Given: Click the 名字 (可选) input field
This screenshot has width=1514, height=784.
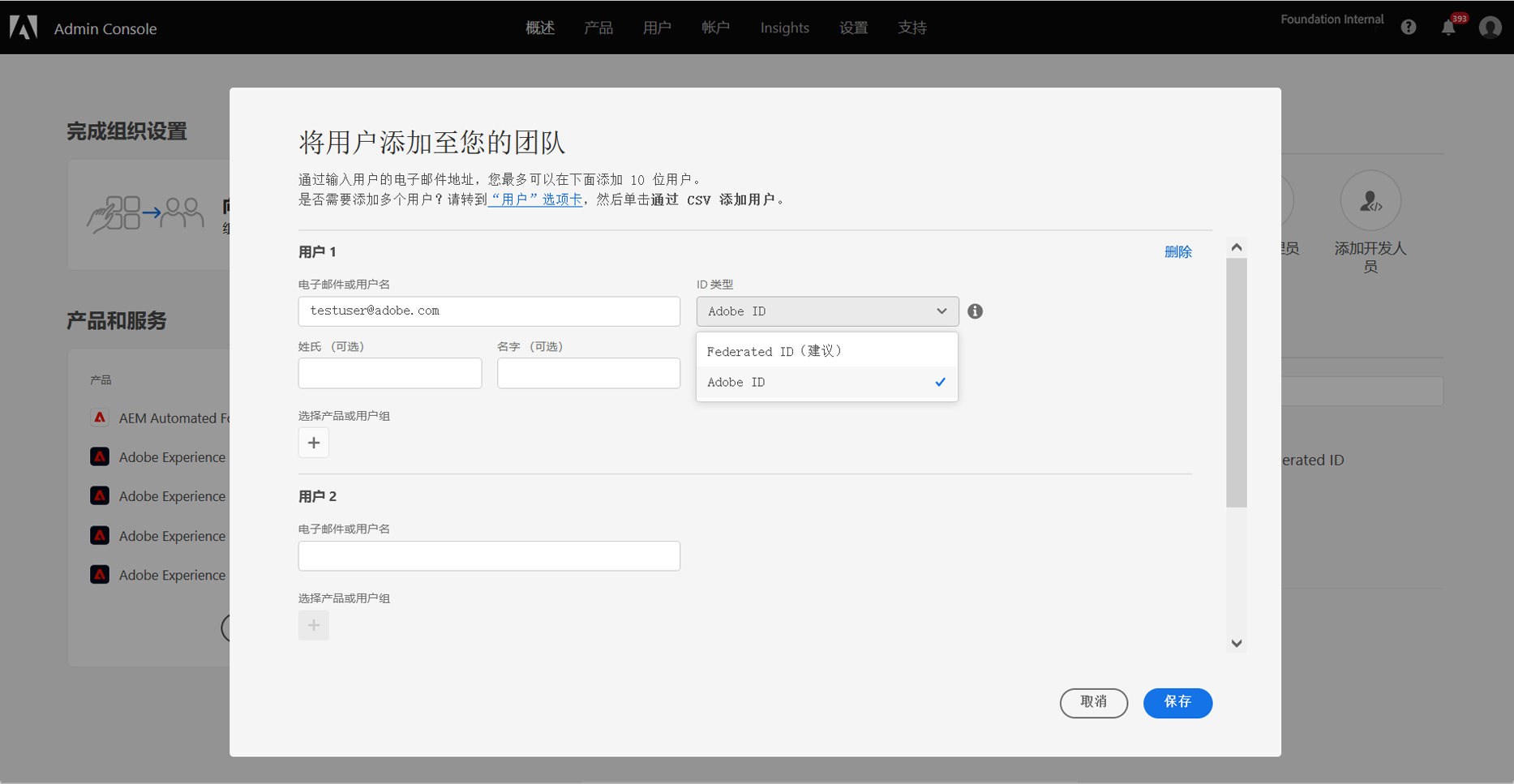Looking at the screenshot, I should [589, 373].
